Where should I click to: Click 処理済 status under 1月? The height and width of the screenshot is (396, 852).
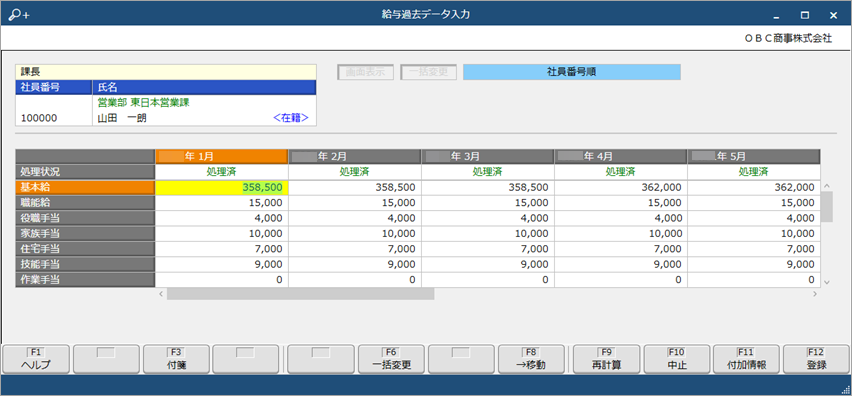pyautogui.click(x=222, y=172)
